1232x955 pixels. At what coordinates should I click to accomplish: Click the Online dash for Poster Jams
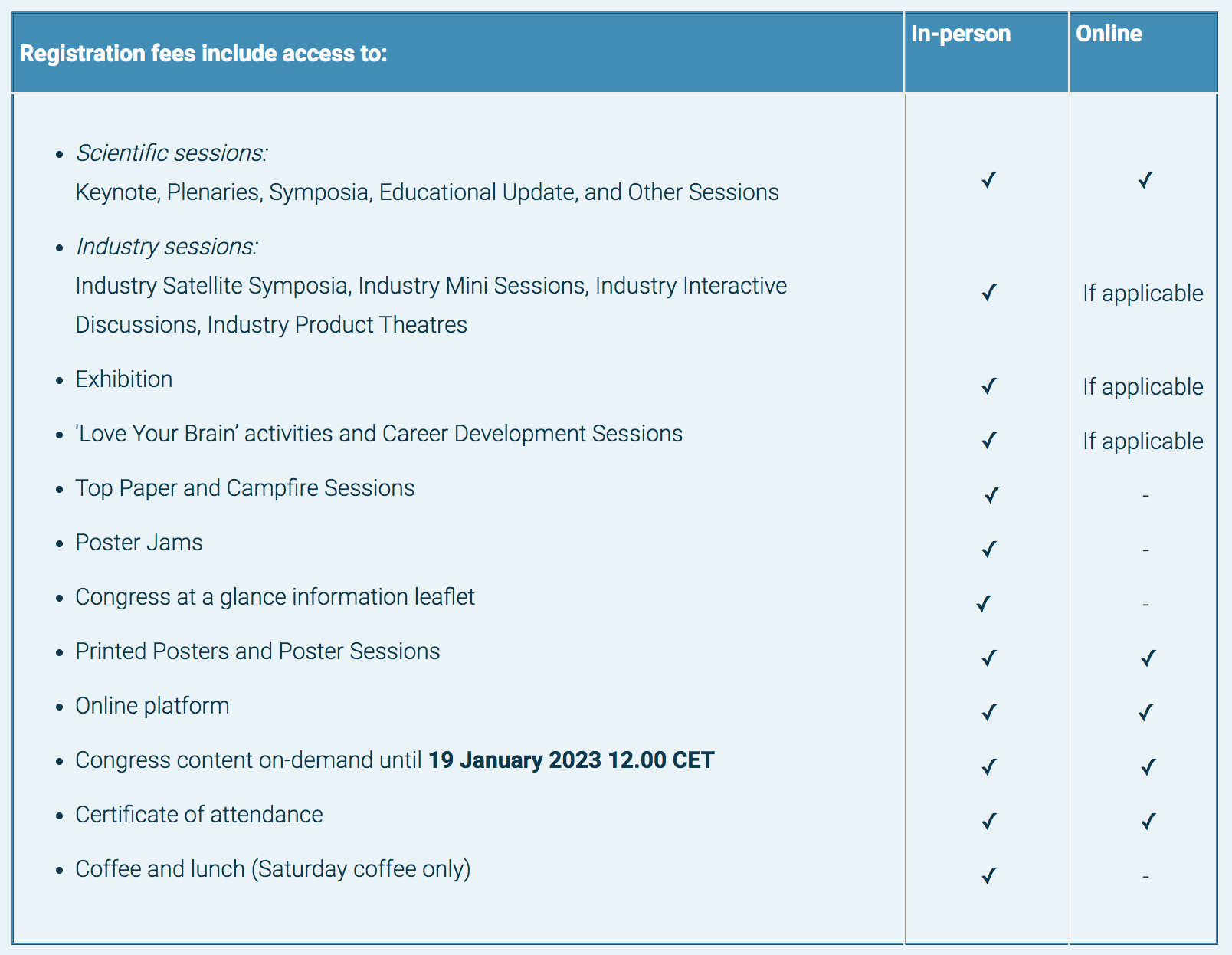pyautogui.click(x=1145, y=550)
